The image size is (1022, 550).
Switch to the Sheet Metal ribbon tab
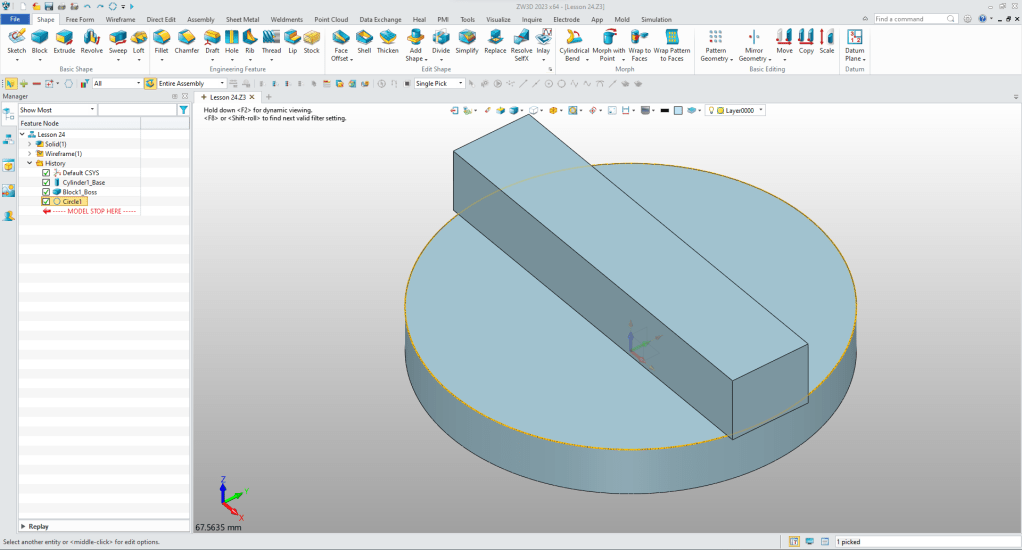[x=242, y=19]
